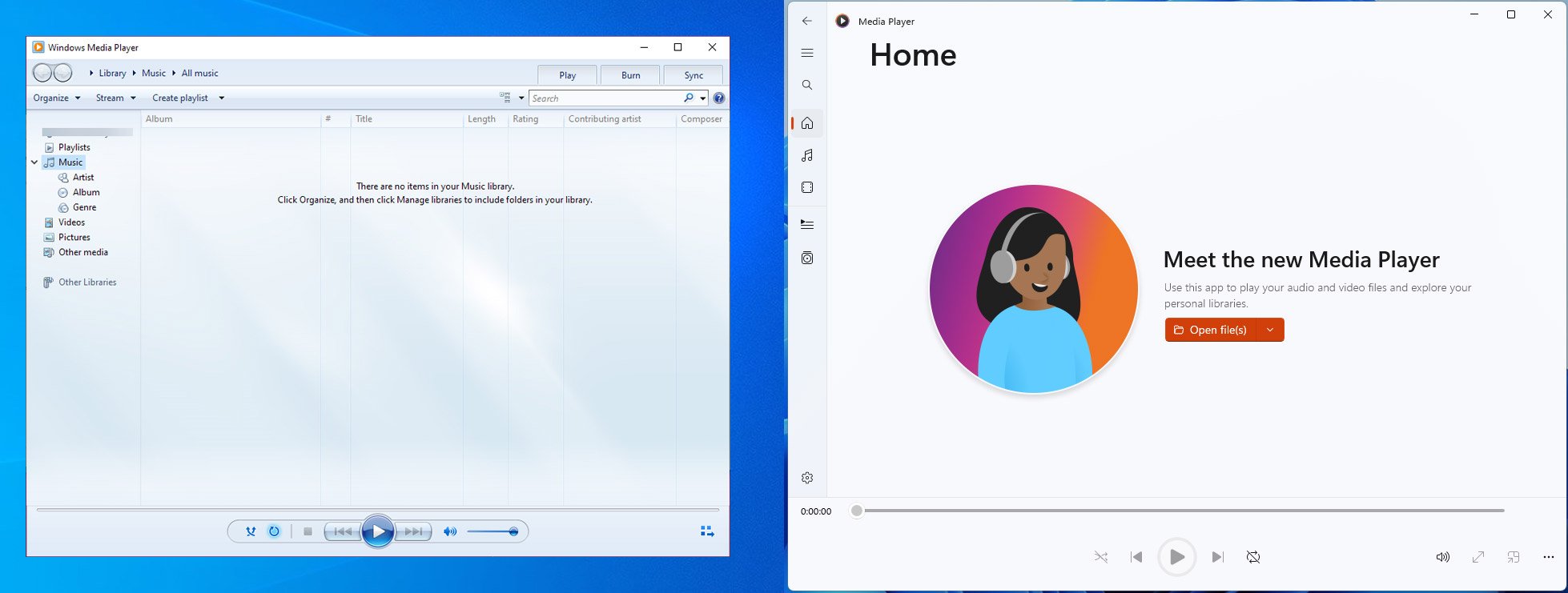Go back in Windows Media Player library

click(x=42, y=73)
